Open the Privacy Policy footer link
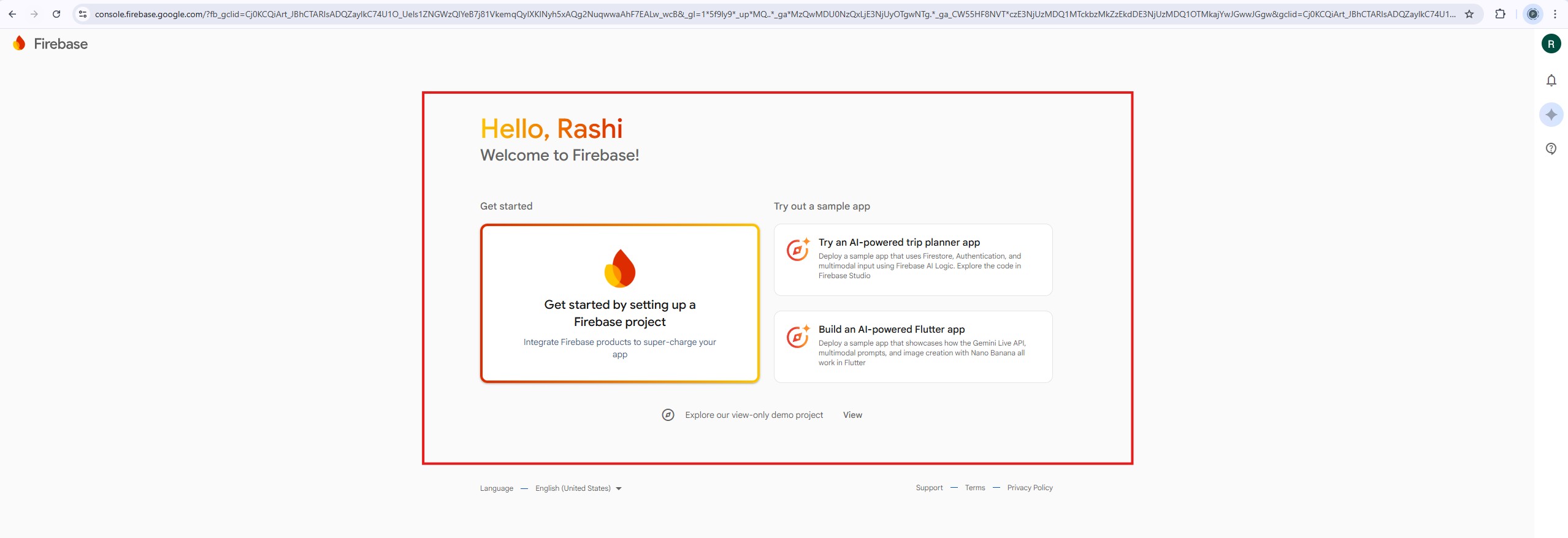This screenshot has width=1568, height=538. point(1030,488)
